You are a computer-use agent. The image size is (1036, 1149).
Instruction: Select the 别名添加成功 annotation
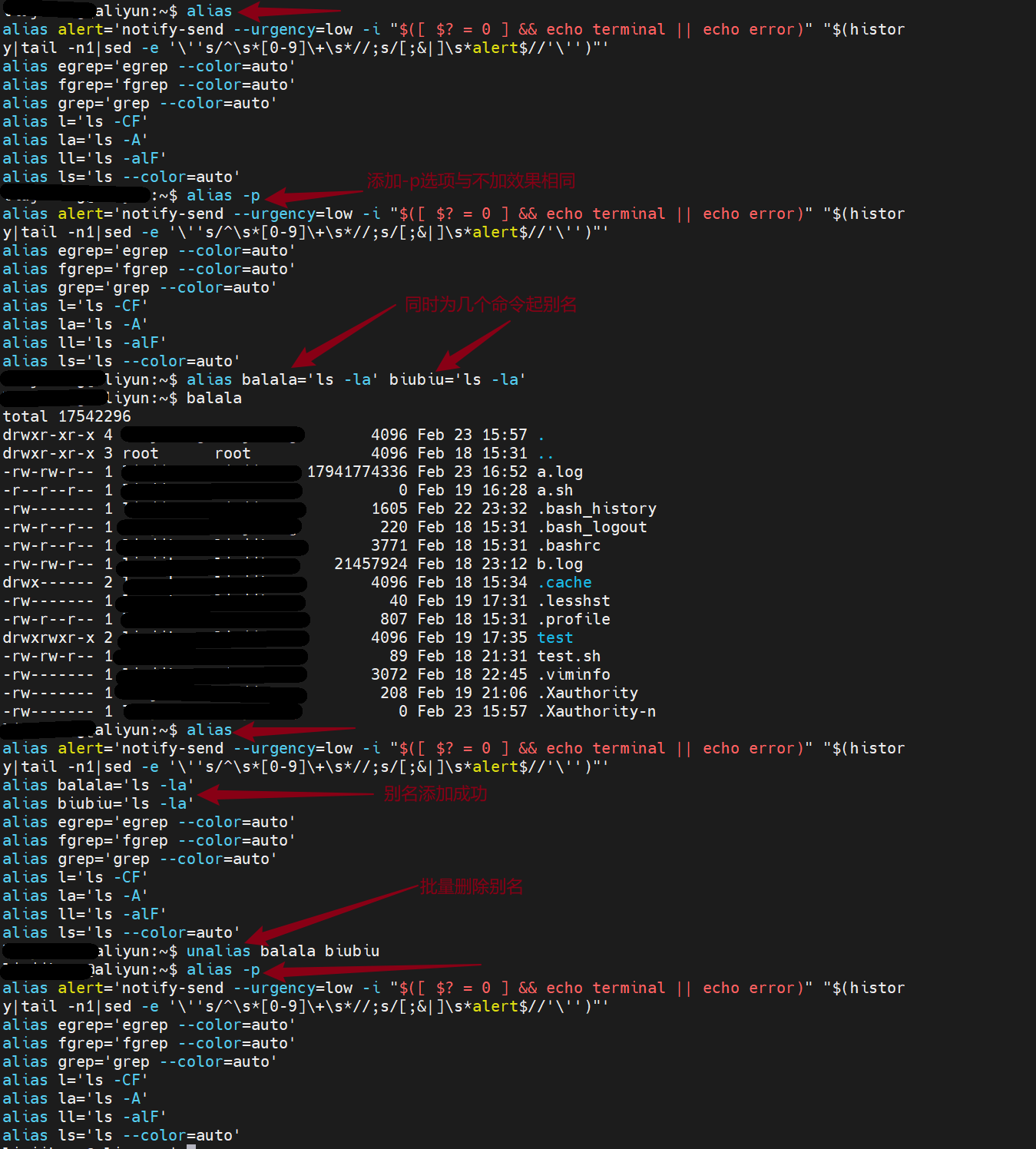pos(435,794)
